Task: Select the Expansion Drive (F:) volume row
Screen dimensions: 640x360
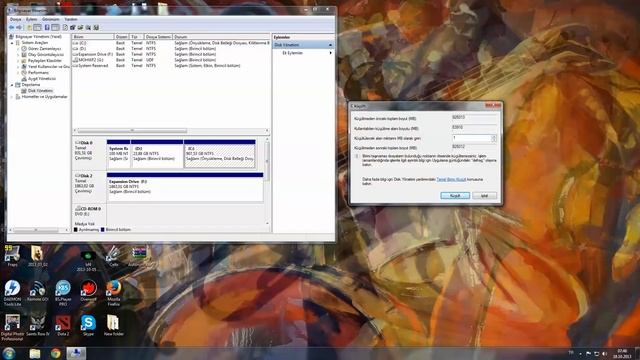Action: click(171, 54)
